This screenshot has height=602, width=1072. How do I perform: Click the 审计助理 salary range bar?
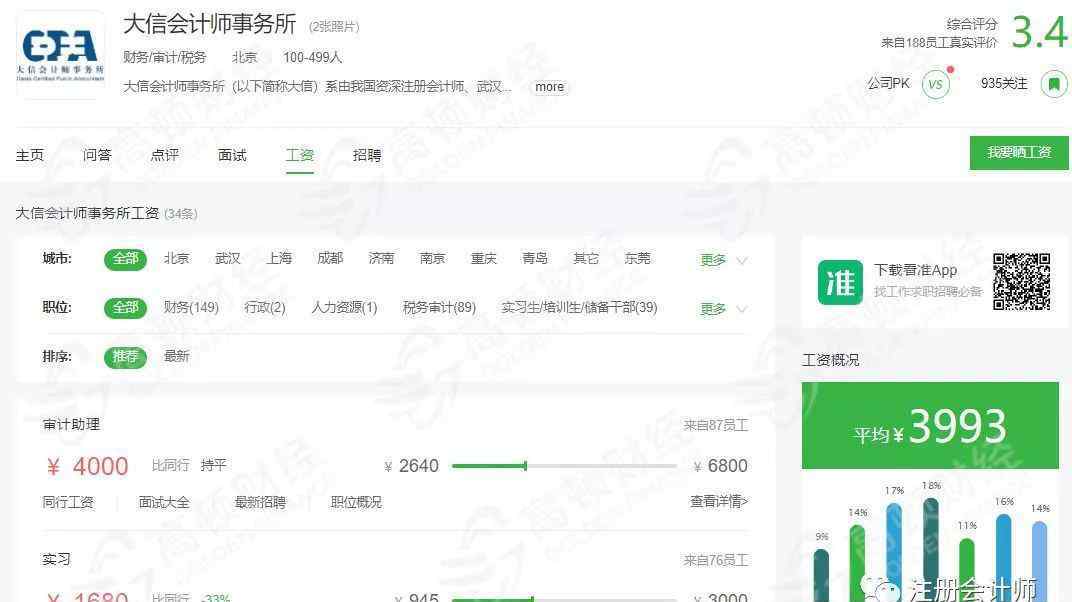564,466
